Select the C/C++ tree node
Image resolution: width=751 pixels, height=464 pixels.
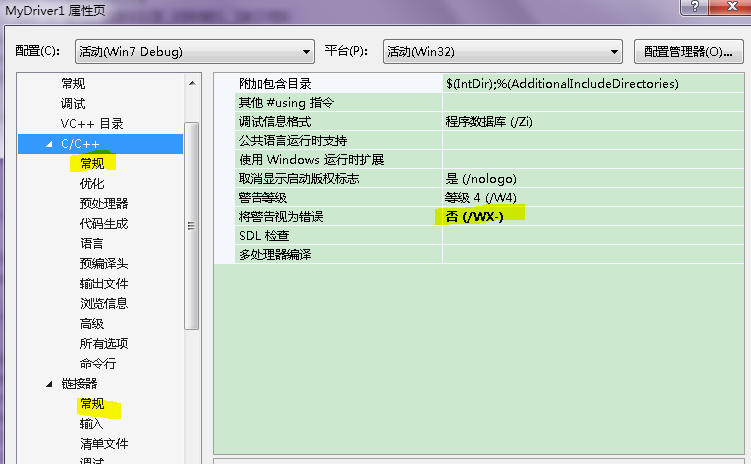click(x=80, y=144)
